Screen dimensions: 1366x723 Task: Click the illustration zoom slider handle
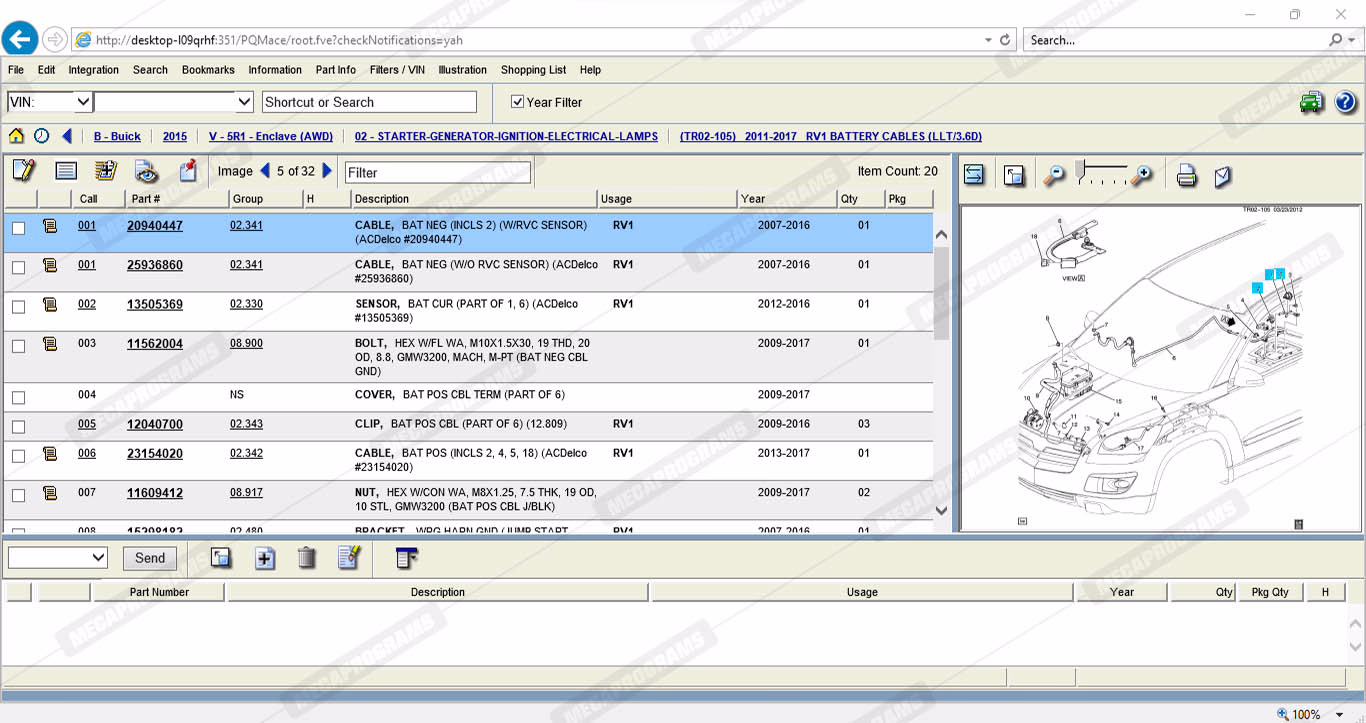click(1080, 169)
